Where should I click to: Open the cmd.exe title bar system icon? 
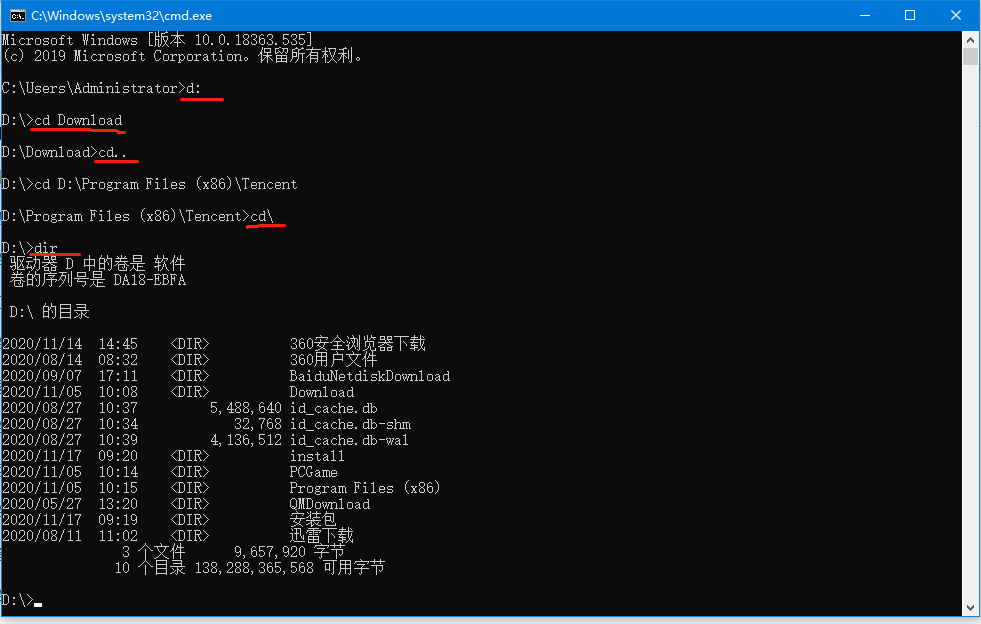point(17,15)
